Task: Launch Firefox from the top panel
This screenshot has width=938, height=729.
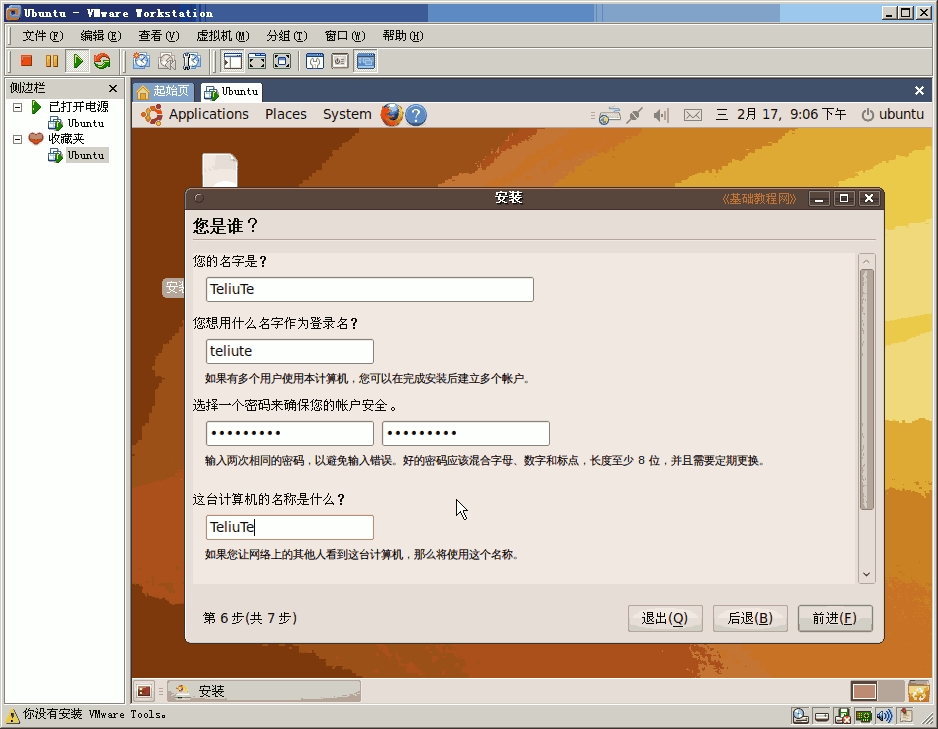Action: pos(392,115)
